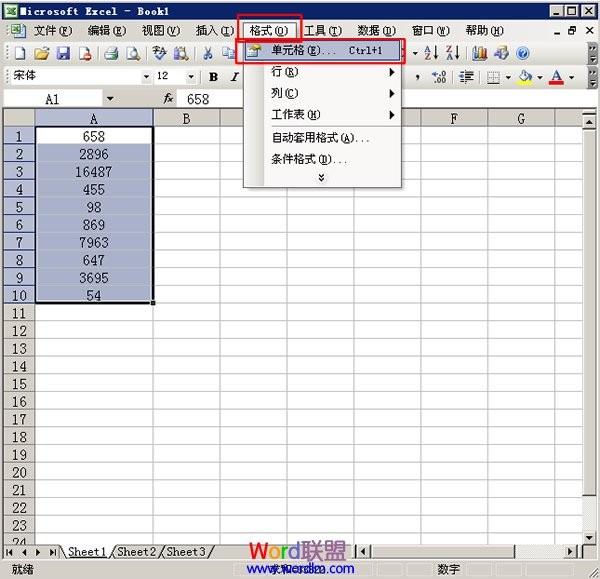The width and height of the screenshot is (600, 579).
Task: Open Excel Help question mark icon
Action: [x=523, y=53]
